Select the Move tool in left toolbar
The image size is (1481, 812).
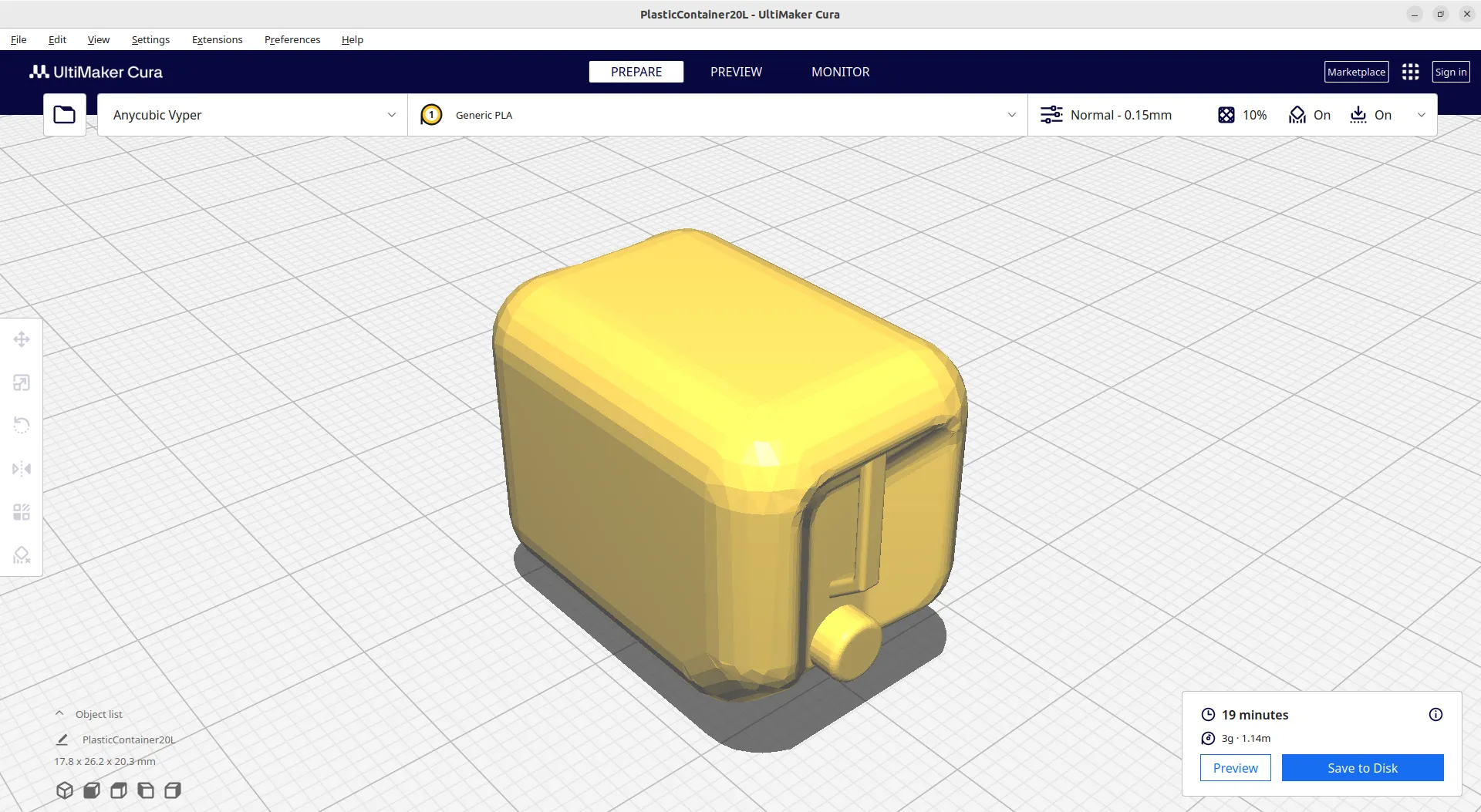22,339
